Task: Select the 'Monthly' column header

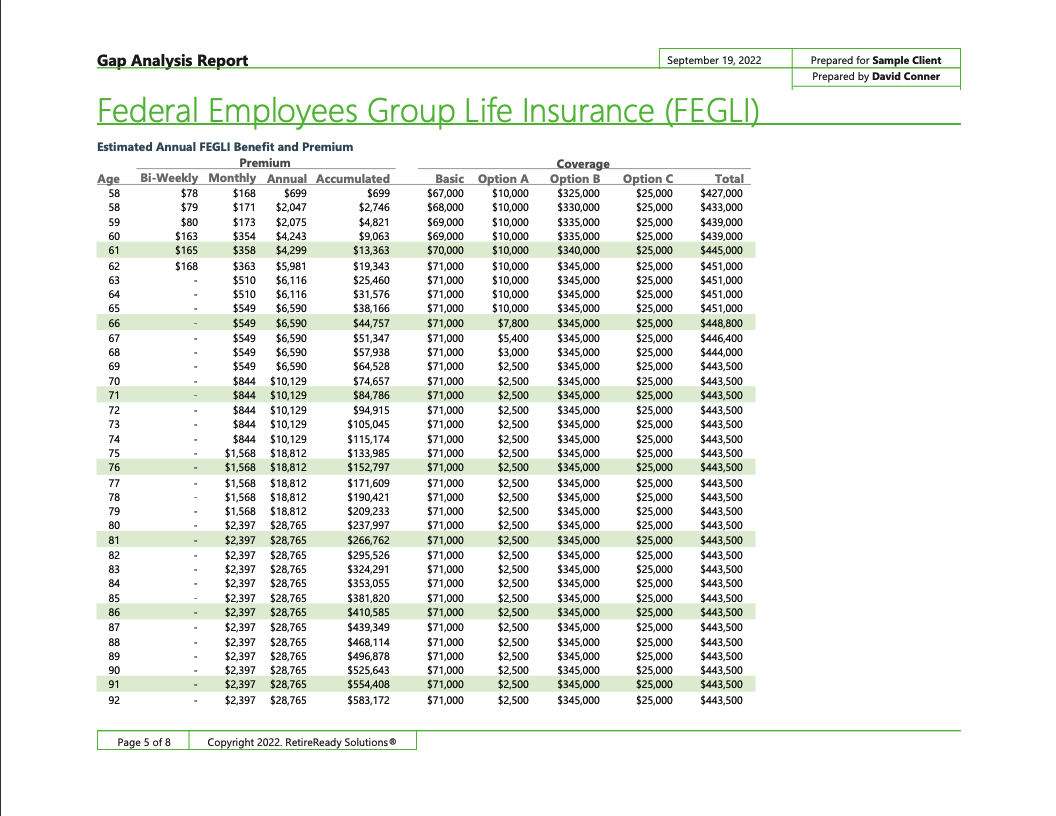Action: 232,178
